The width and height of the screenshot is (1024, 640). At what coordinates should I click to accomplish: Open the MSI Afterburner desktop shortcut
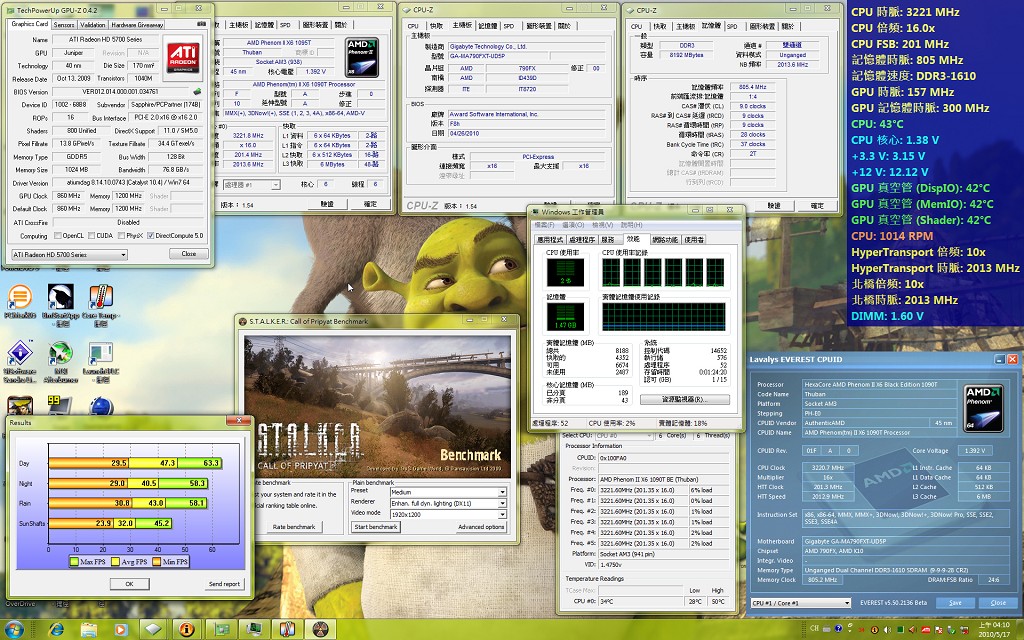[60, 361]
